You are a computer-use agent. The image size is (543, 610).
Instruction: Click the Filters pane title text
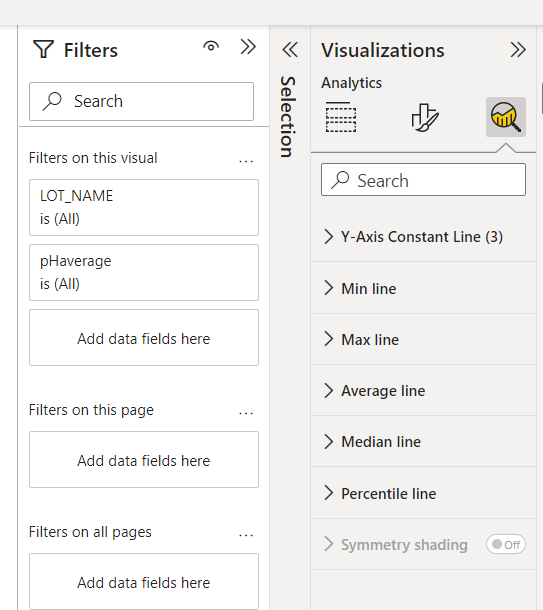coord(91,50)
